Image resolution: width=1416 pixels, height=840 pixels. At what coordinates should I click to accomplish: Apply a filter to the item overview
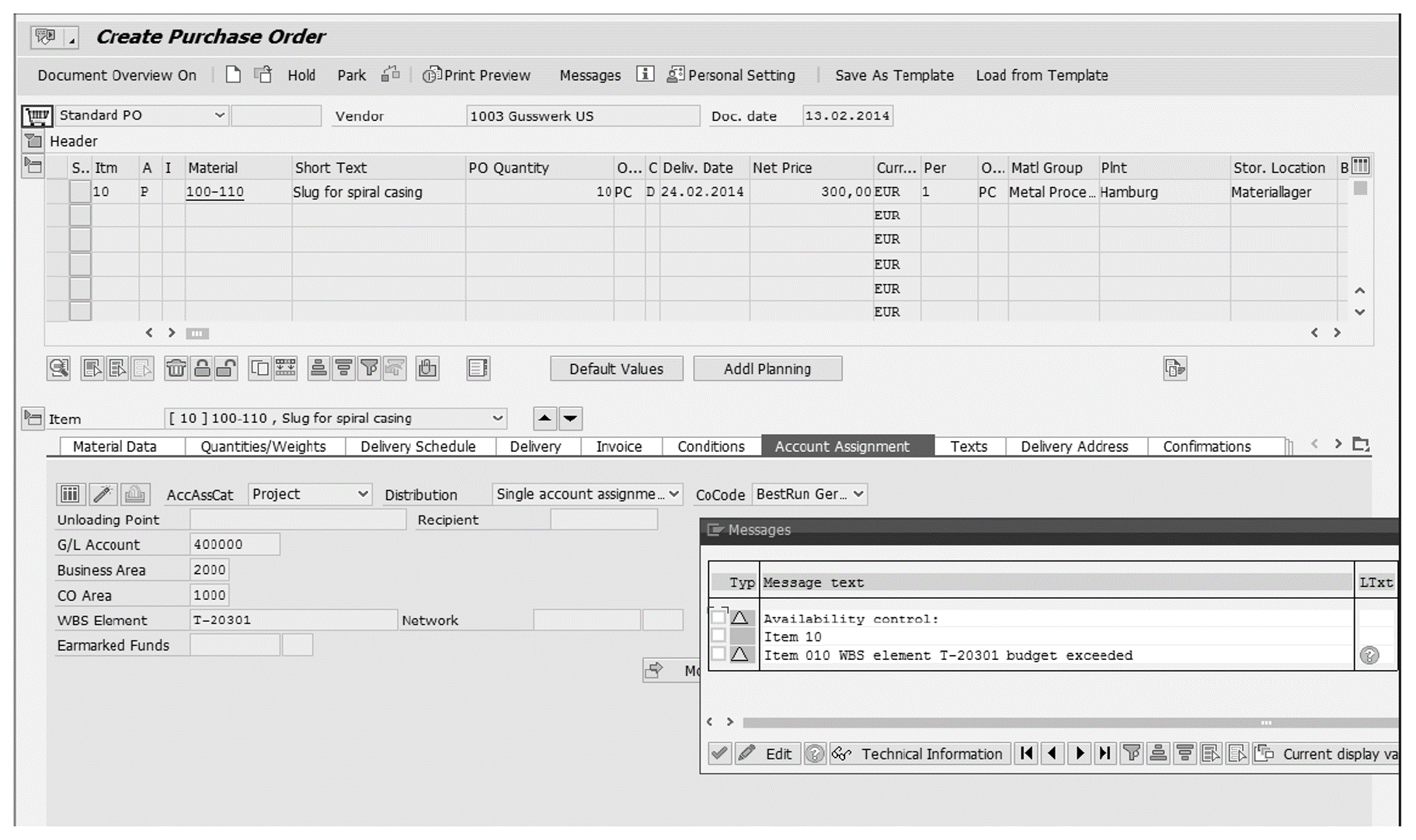[x=368, y=369]
